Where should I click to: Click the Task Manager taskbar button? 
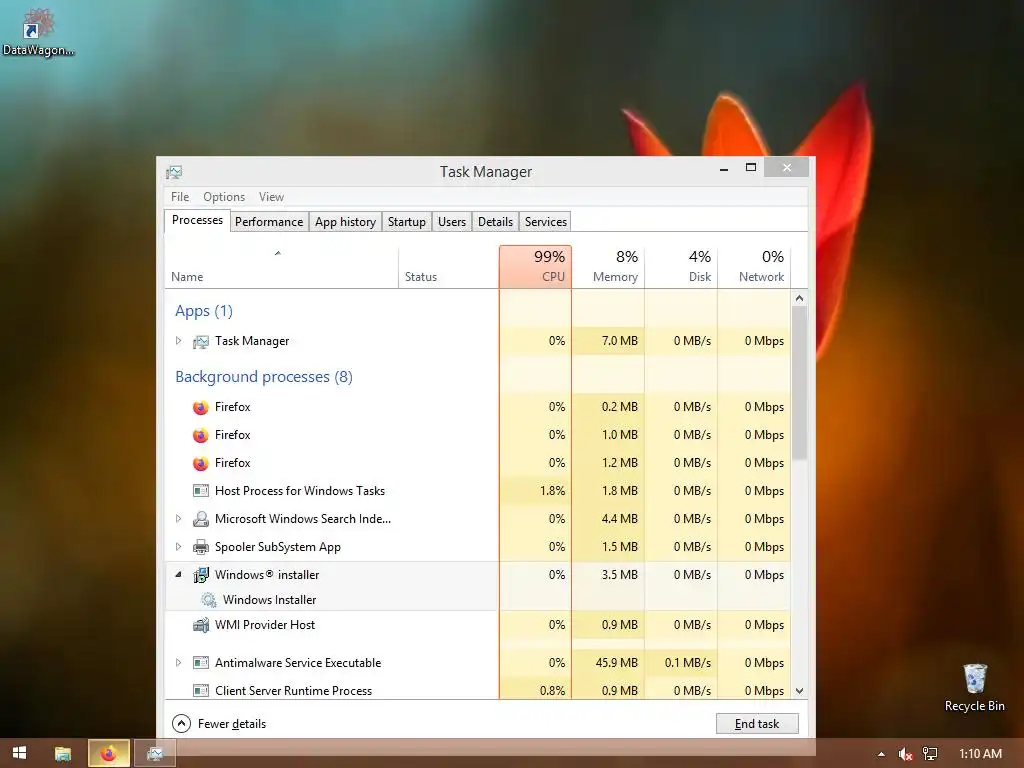155,754
